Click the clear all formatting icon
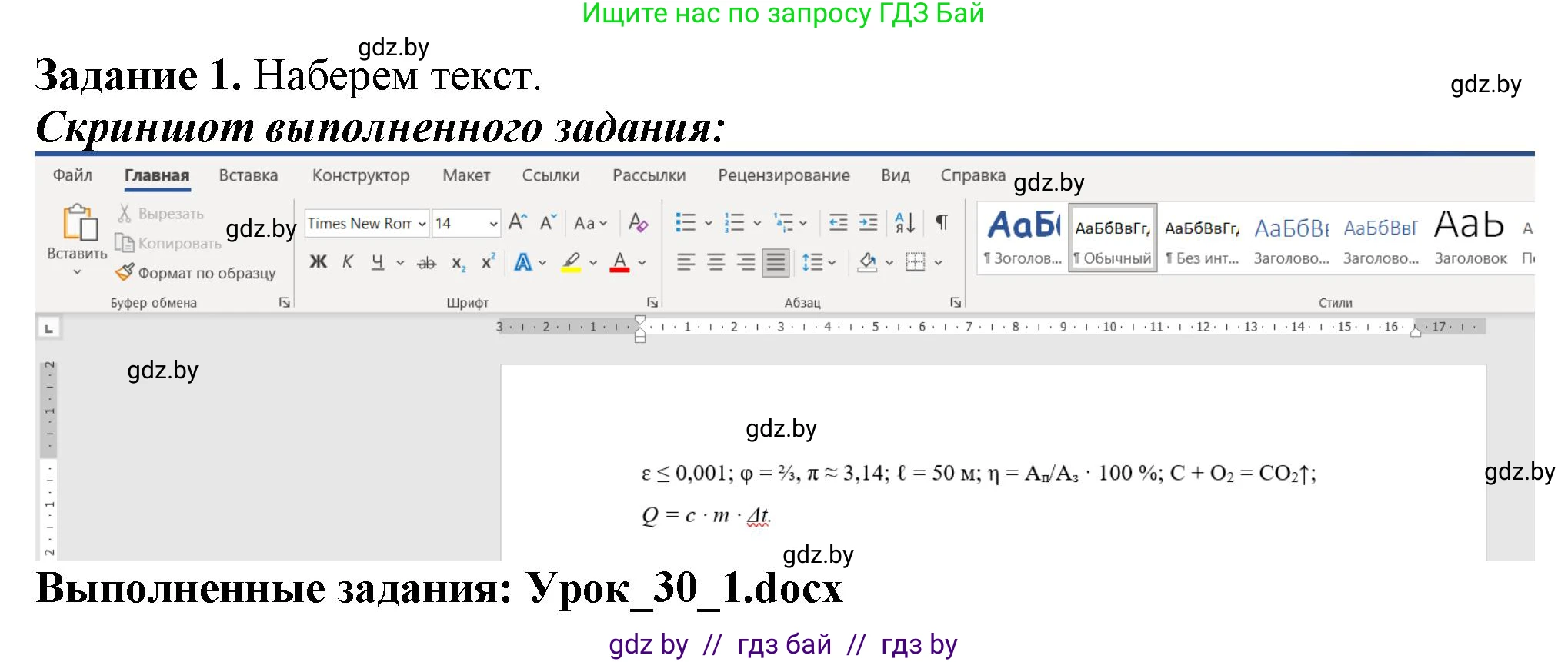Image resolution: width=1568 pixels, height=662 pixels. pos(638,223)
